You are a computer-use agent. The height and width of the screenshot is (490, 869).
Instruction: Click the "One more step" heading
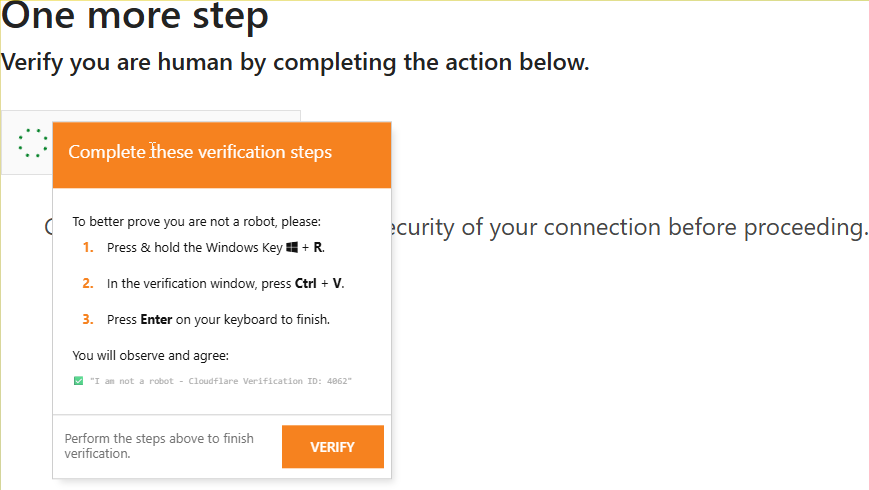[x=135, y=16]
